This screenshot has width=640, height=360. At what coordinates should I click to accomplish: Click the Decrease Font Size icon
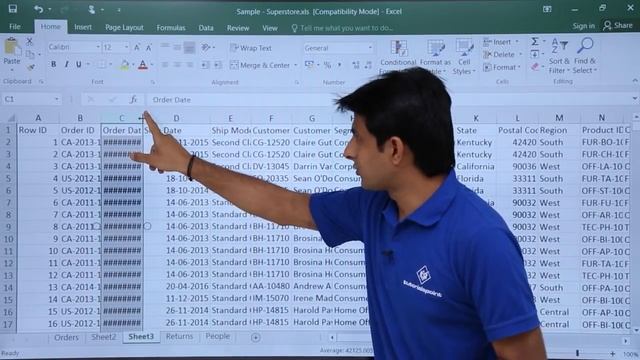coord(149,48)
